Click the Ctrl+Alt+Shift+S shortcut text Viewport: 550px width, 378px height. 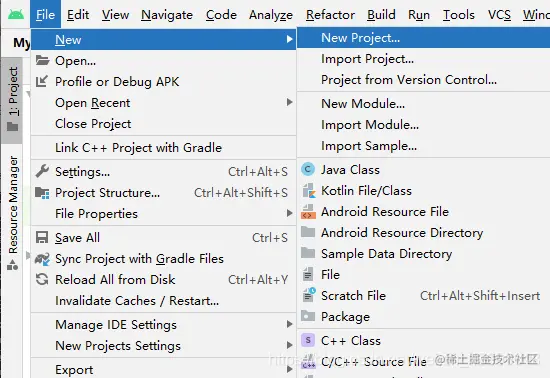pos(241,193)
